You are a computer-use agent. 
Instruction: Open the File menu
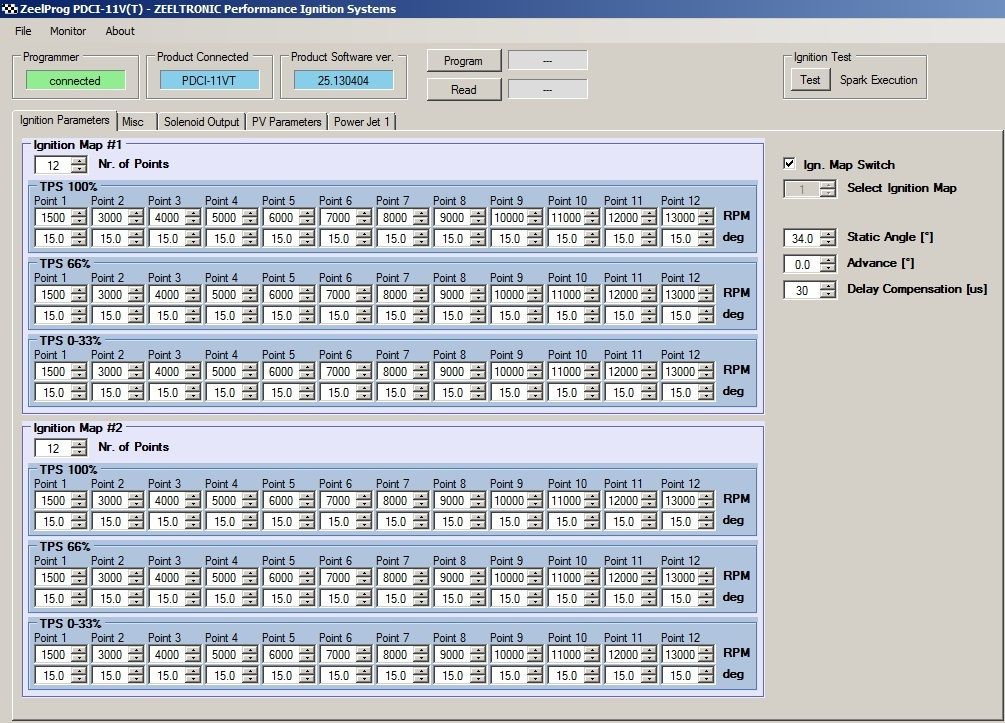point(23,31)
